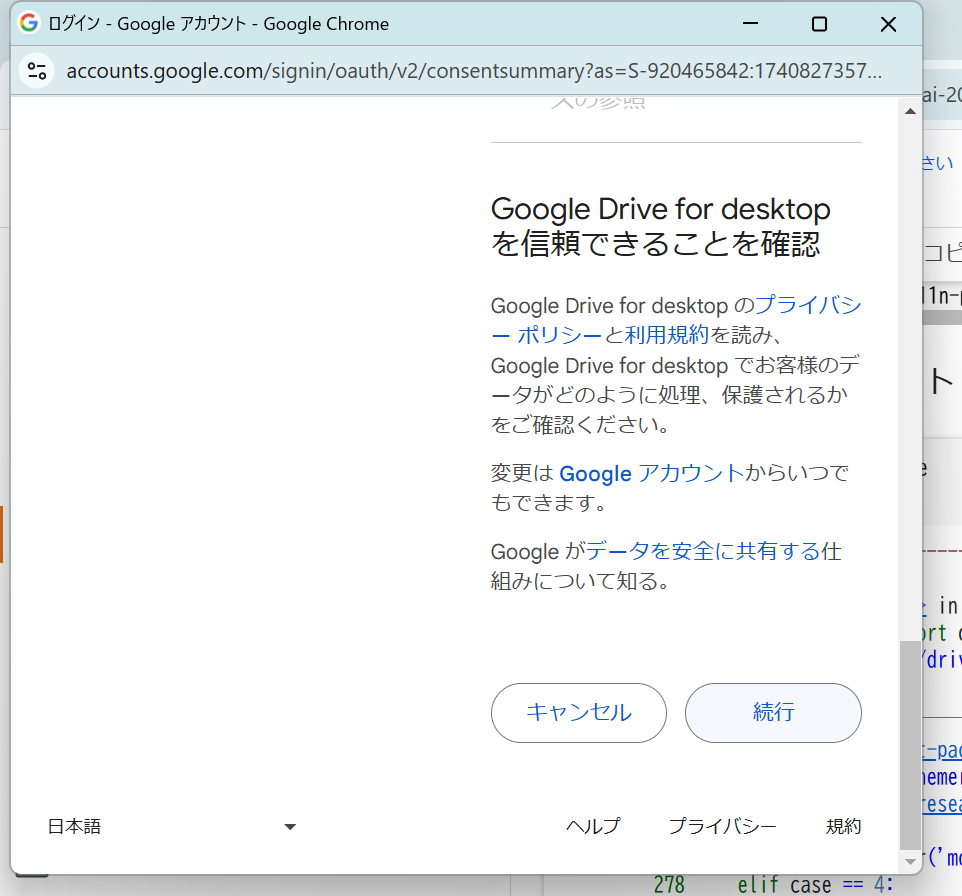
Task: Open the 日本語 language dropdown
Action: (172, 827)
